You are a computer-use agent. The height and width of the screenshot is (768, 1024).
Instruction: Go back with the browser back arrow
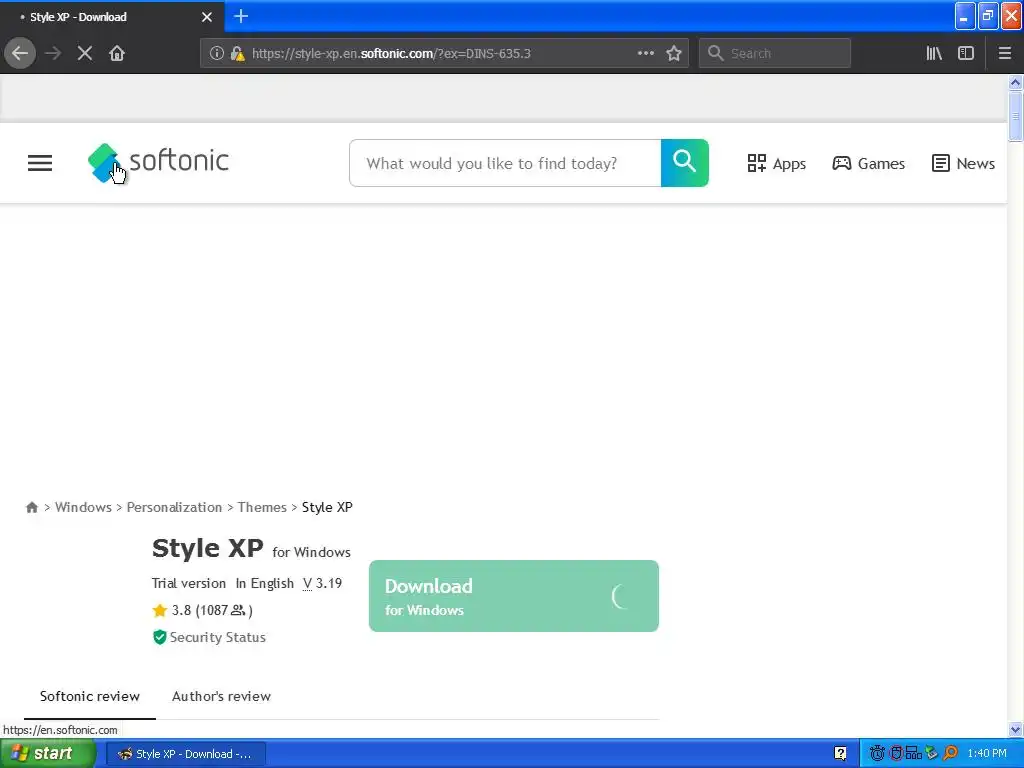[20, 53]
